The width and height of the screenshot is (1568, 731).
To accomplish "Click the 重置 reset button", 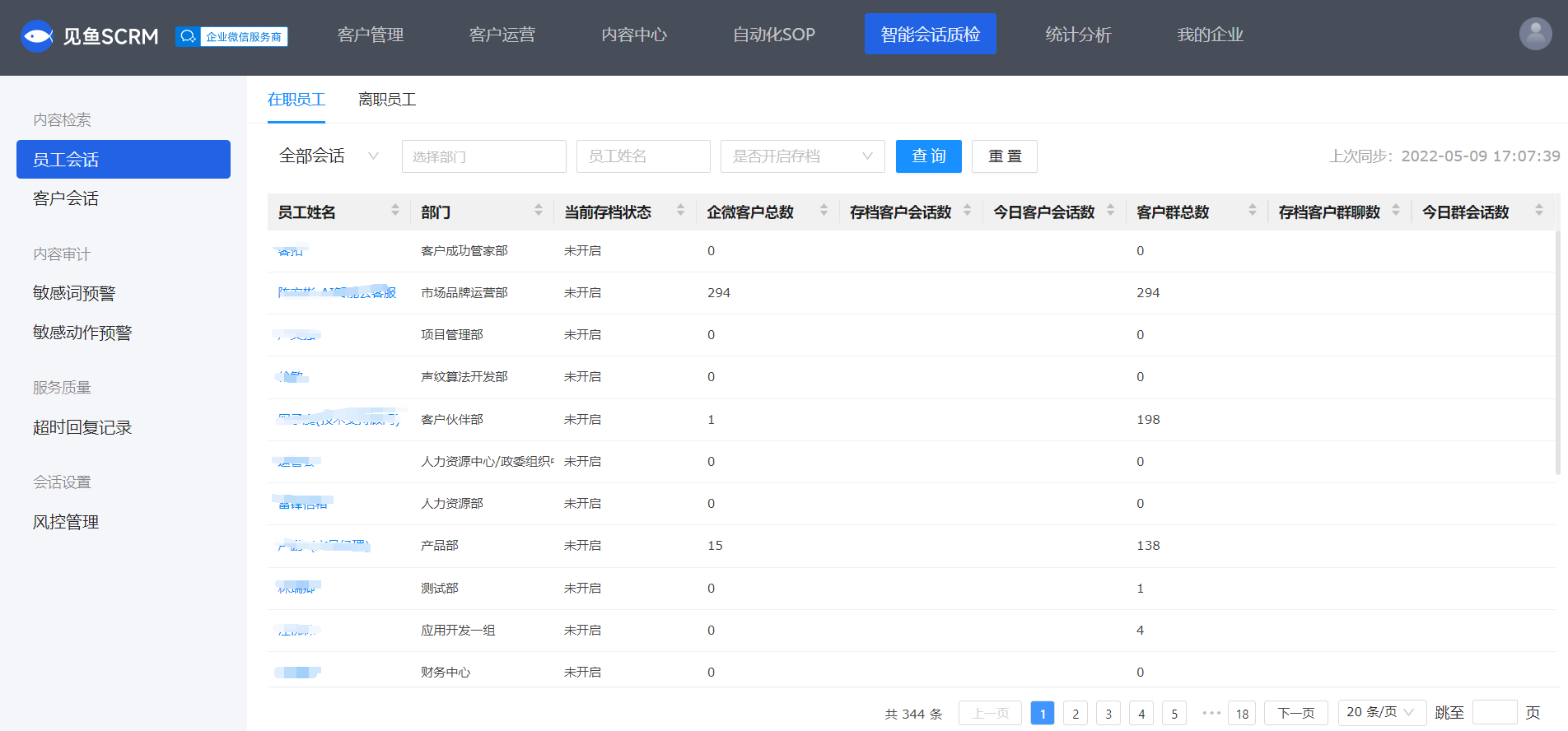I will pyautogui.click(x=1005, y=156).
